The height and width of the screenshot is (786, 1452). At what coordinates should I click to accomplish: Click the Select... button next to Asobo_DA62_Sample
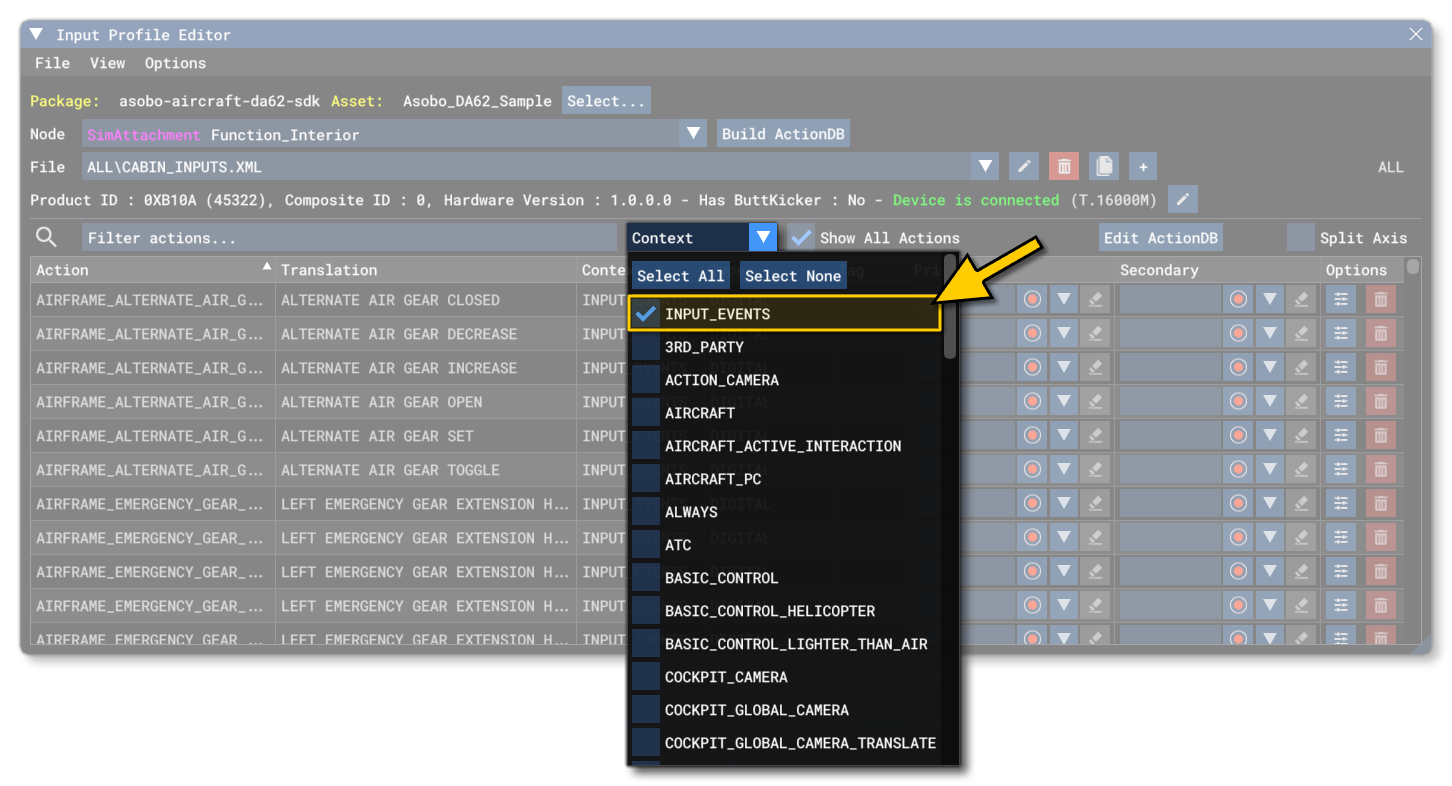click(x=606, y=100)
